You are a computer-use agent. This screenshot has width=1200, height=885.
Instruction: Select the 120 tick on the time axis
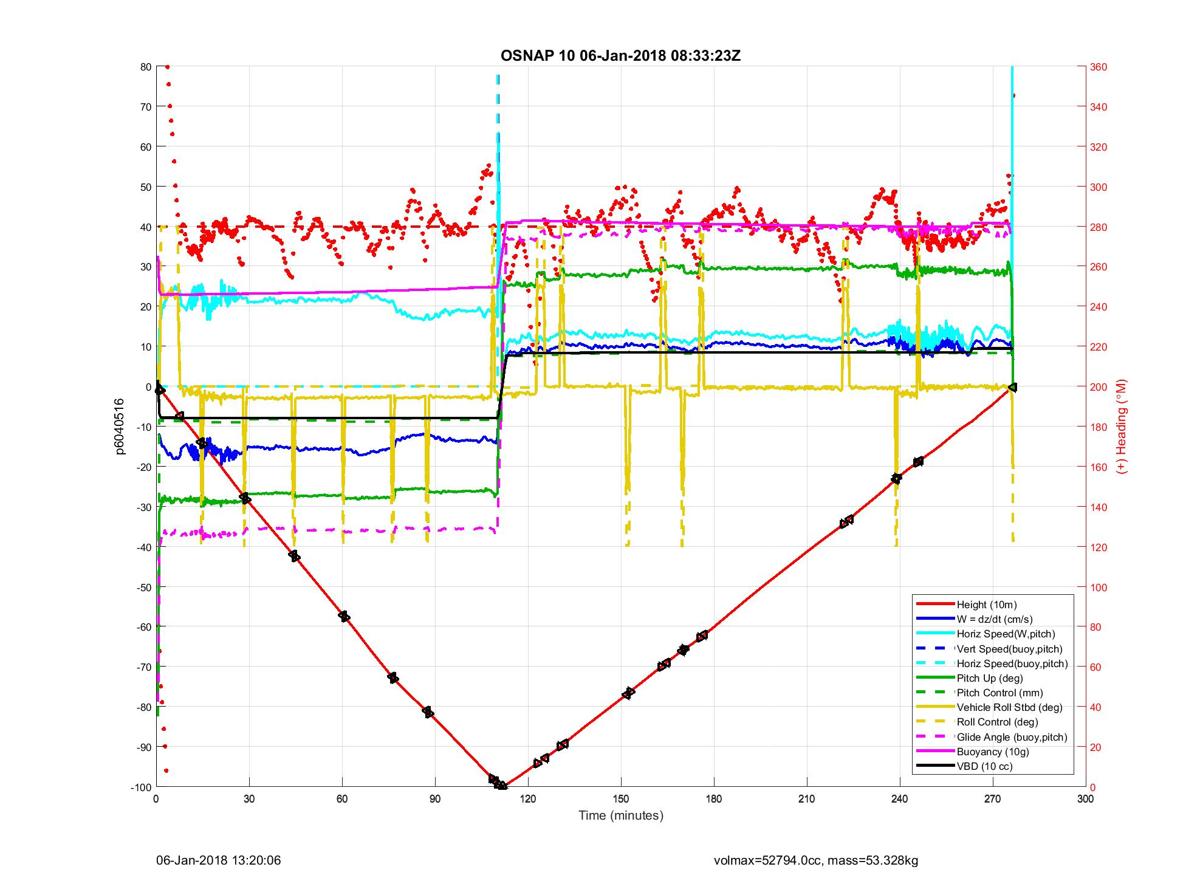pos(528,799)
